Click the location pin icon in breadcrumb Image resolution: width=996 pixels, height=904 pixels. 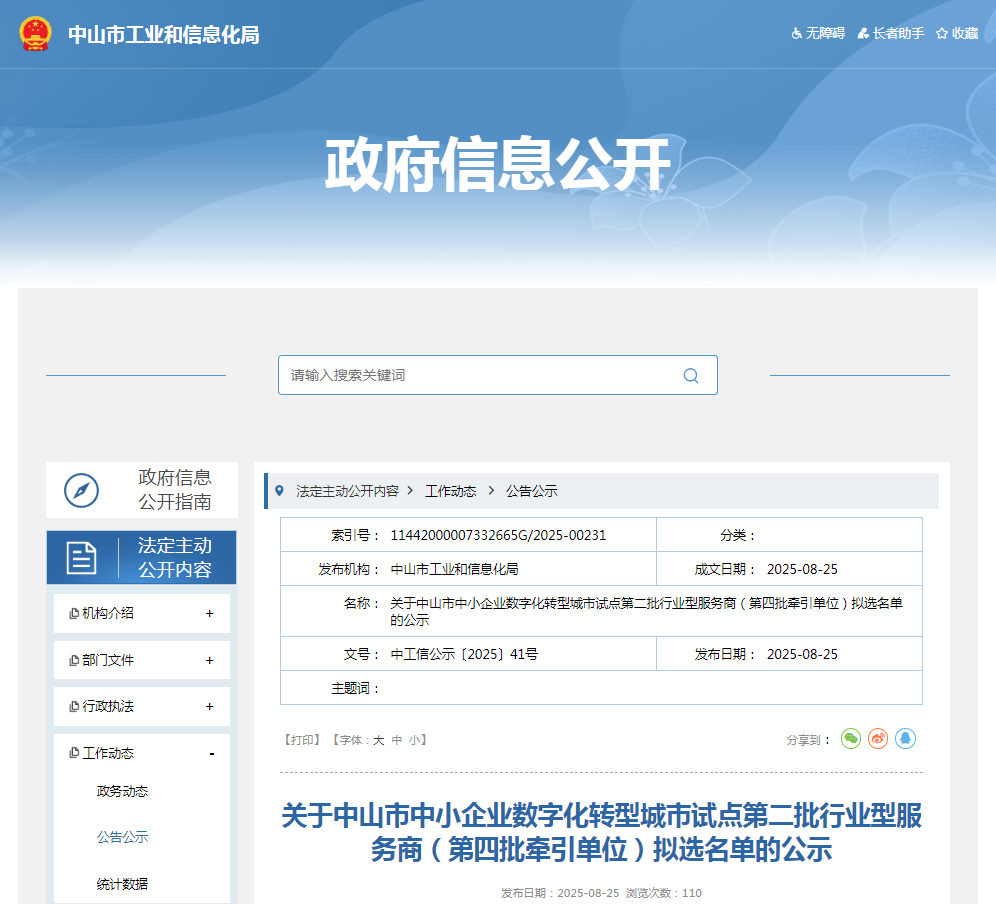(279, 491)
